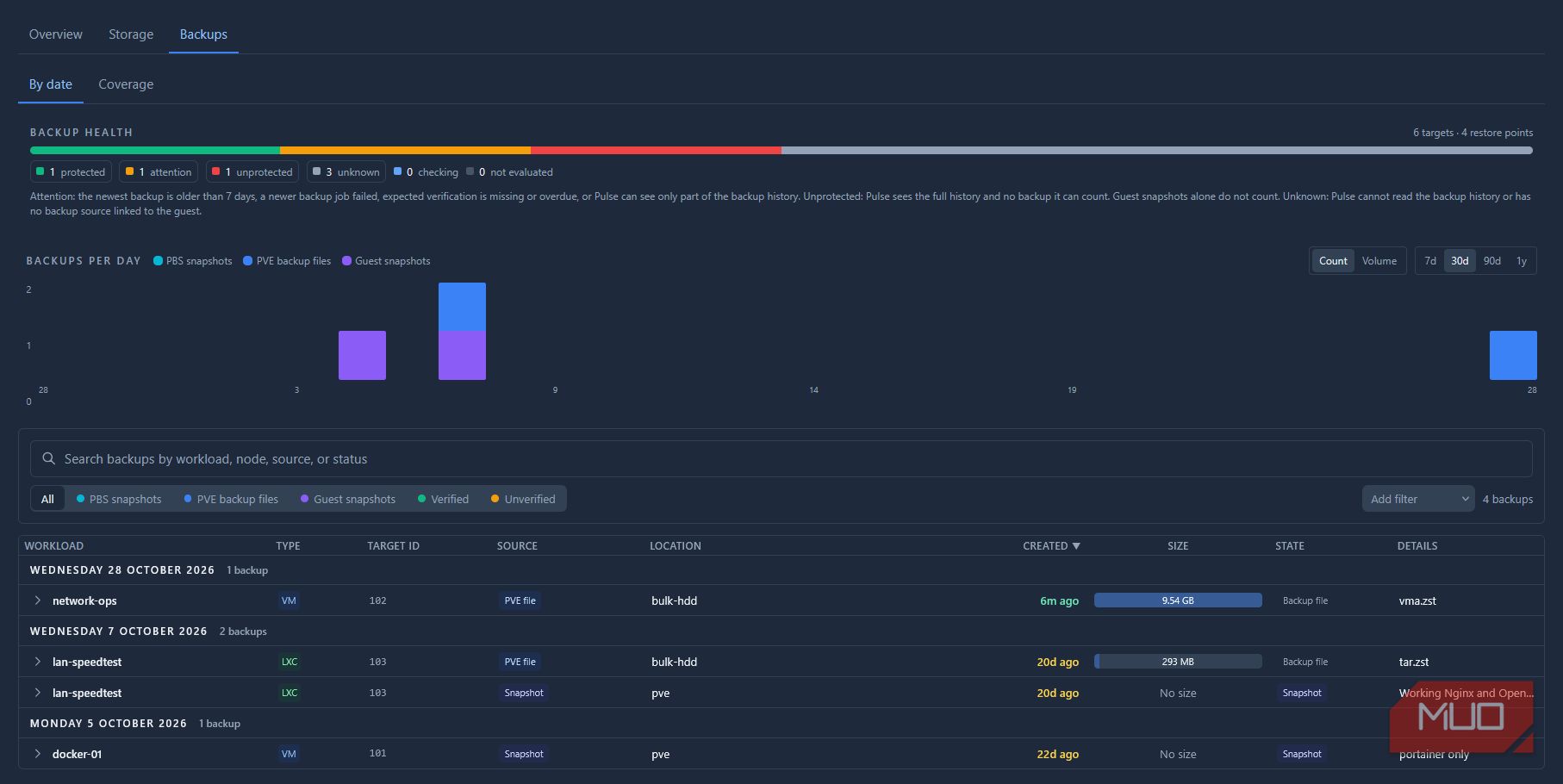Filter list by Guest snapshots
The height and width of the screenshot is (784, 1563).
348,499
